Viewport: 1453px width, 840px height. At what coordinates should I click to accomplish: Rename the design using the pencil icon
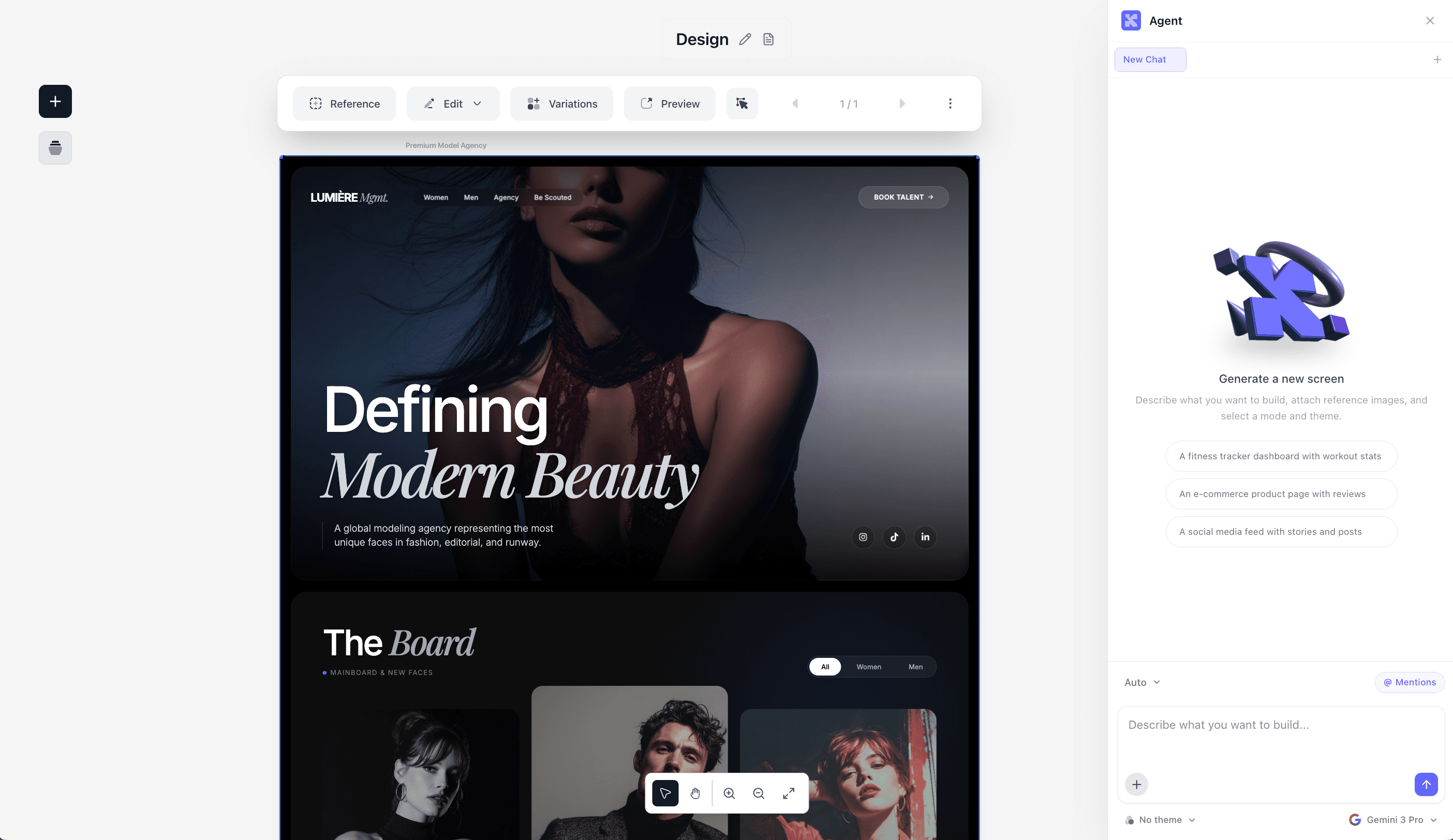point(745,39)
